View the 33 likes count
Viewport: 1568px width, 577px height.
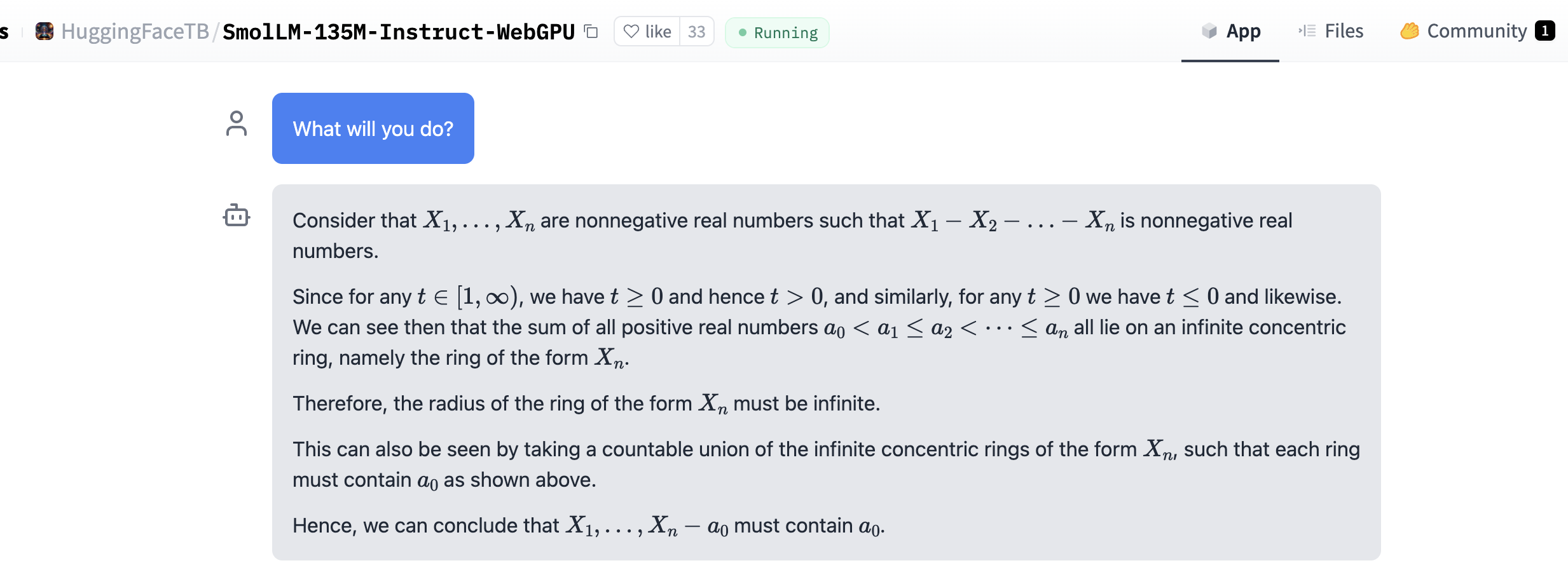[x=697, y=32]
